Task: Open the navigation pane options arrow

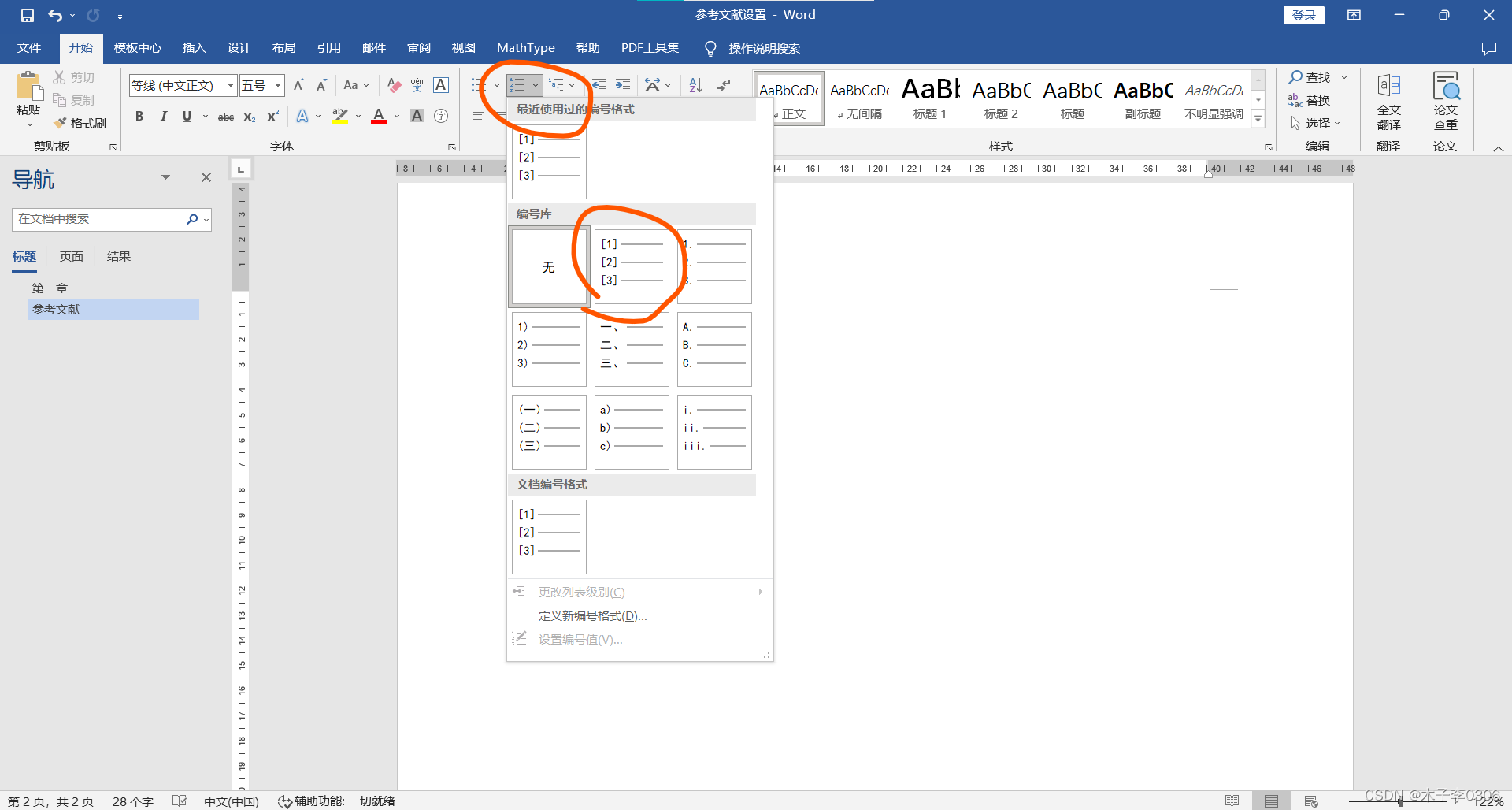Action: (165, 177)
